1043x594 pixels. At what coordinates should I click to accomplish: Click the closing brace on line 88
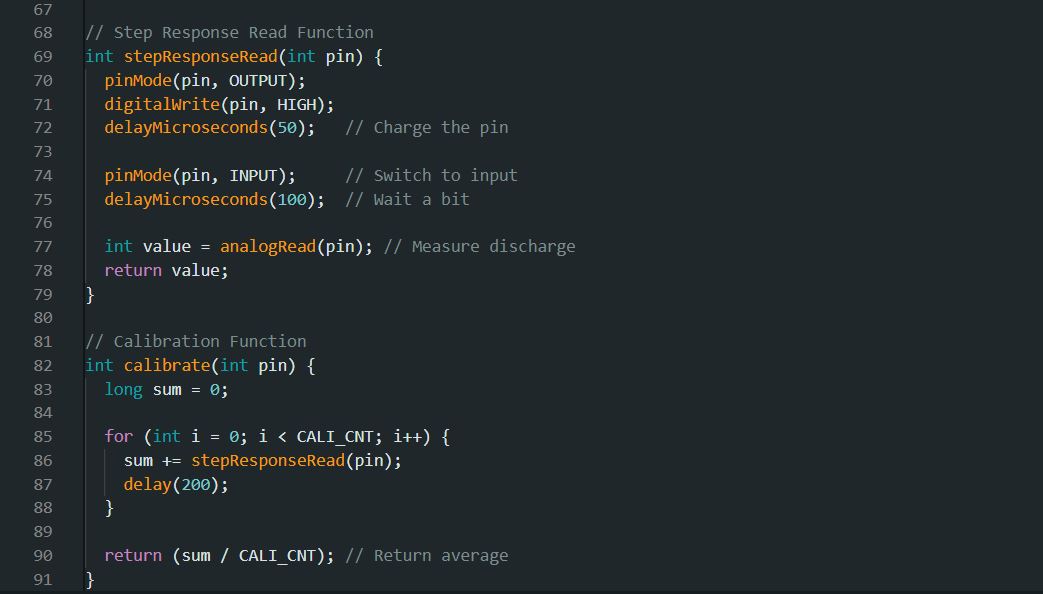click(109, 508)
